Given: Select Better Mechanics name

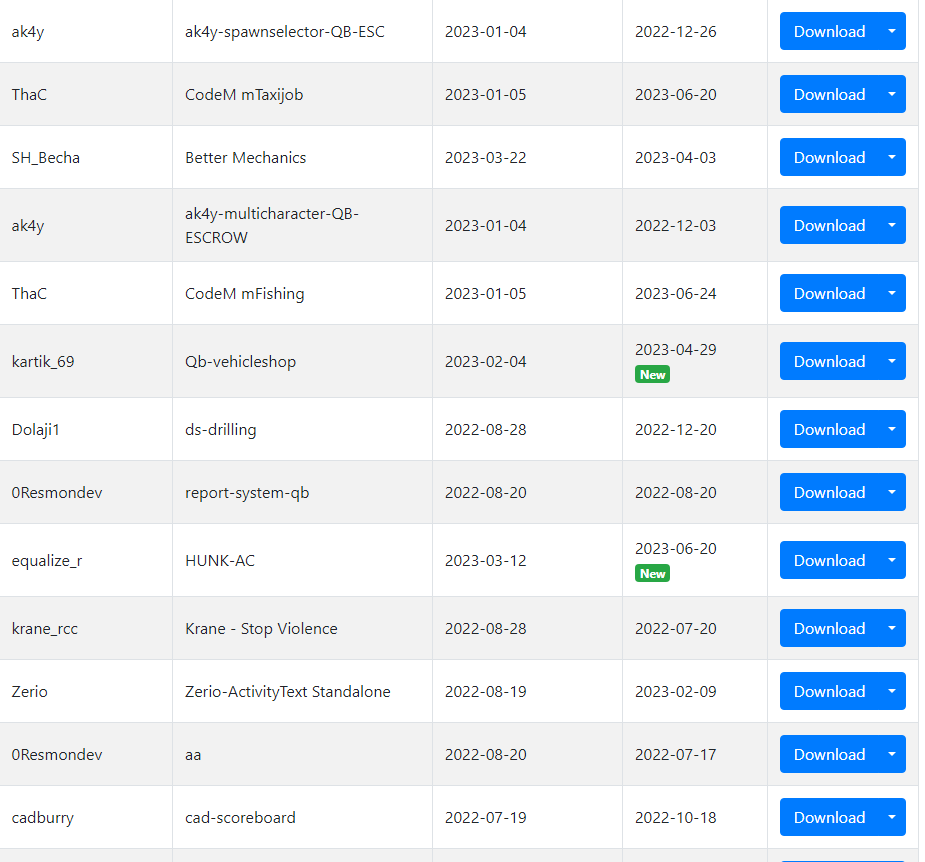Looking at the screenshot, I should [245, 158].
